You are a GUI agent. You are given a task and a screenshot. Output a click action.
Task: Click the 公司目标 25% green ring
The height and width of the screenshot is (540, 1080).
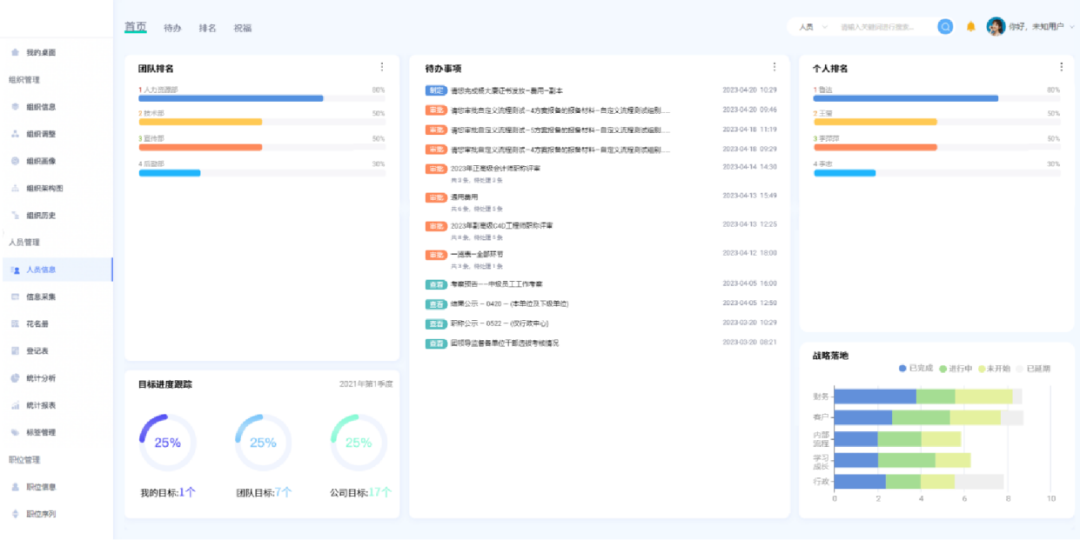[x=358, y=442]
